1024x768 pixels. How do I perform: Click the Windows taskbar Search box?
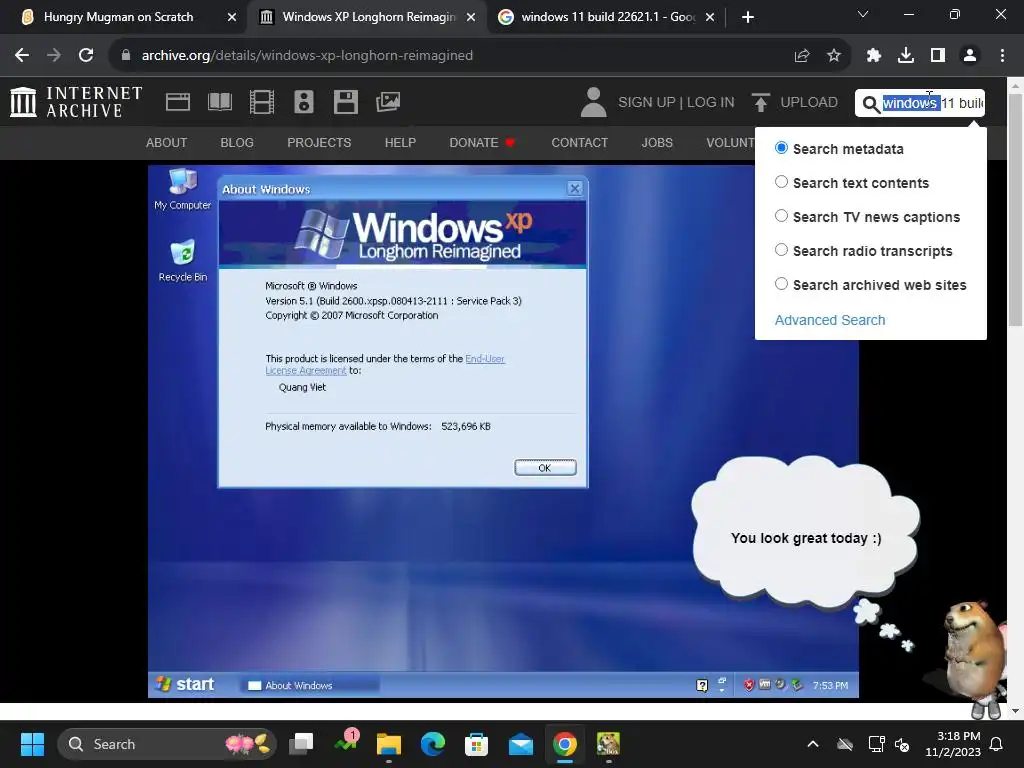pyautogui.click(x=167, y=744)
